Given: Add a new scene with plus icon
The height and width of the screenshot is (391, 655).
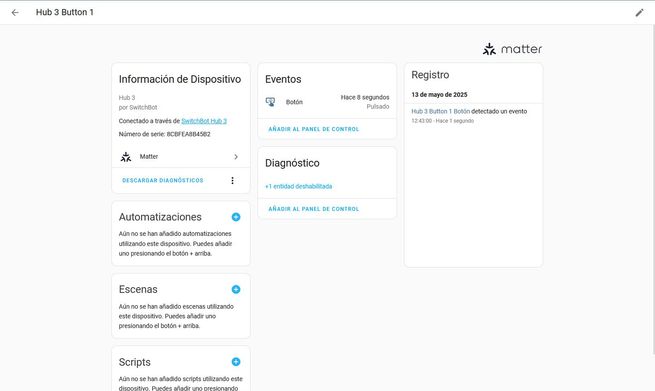Looking at the screenshot, I should [236, 289].
